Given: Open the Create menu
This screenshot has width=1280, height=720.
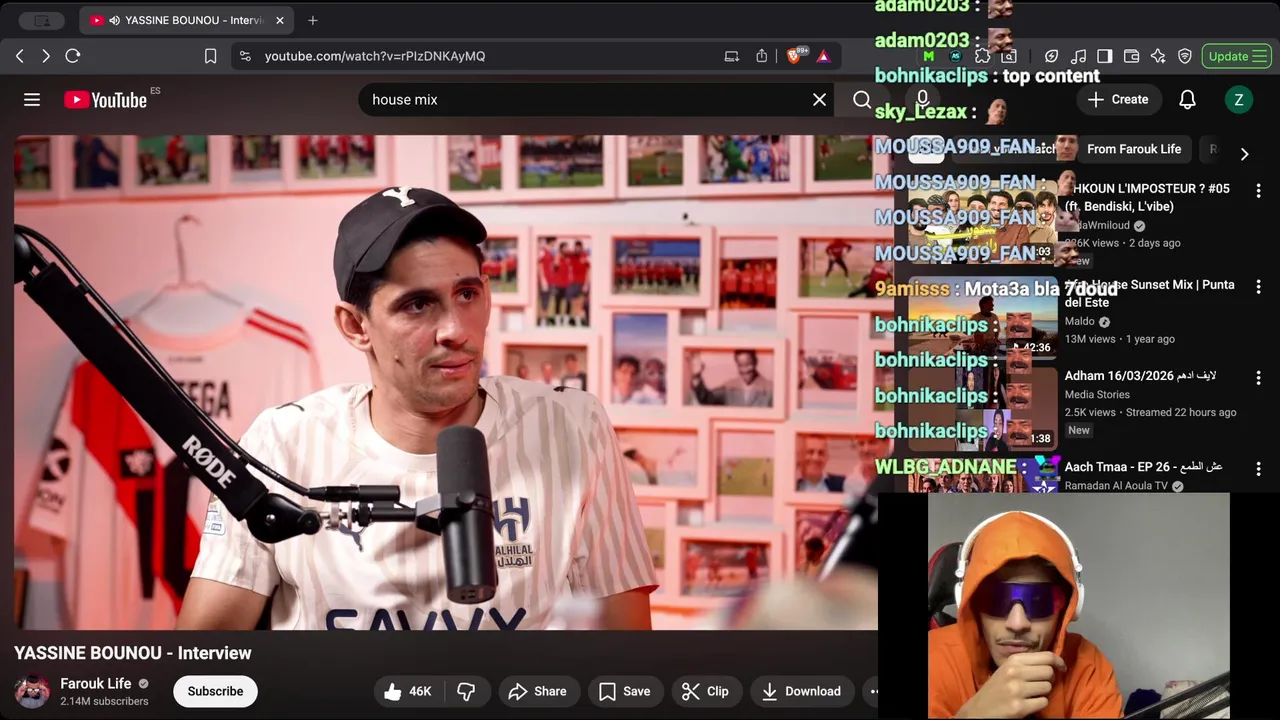Looking at the screenshot, I should tap(1118, 99).
